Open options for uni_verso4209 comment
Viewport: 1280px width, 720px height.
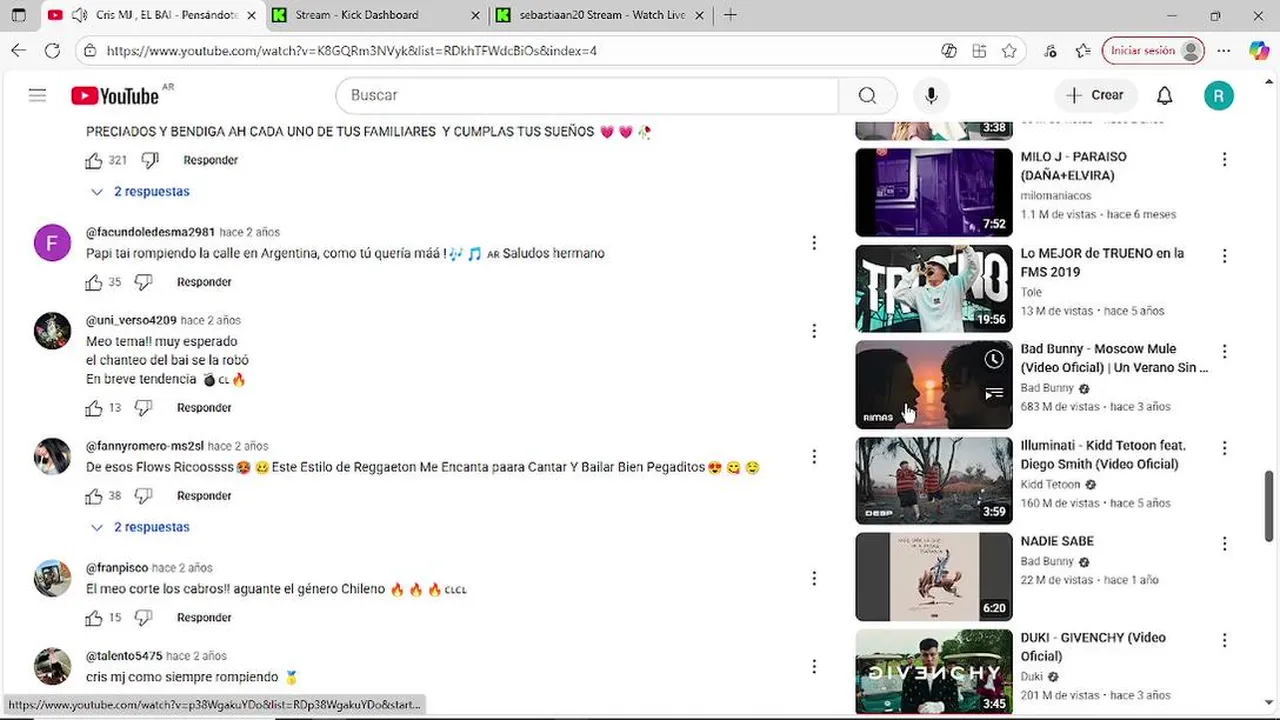point(814,331)
